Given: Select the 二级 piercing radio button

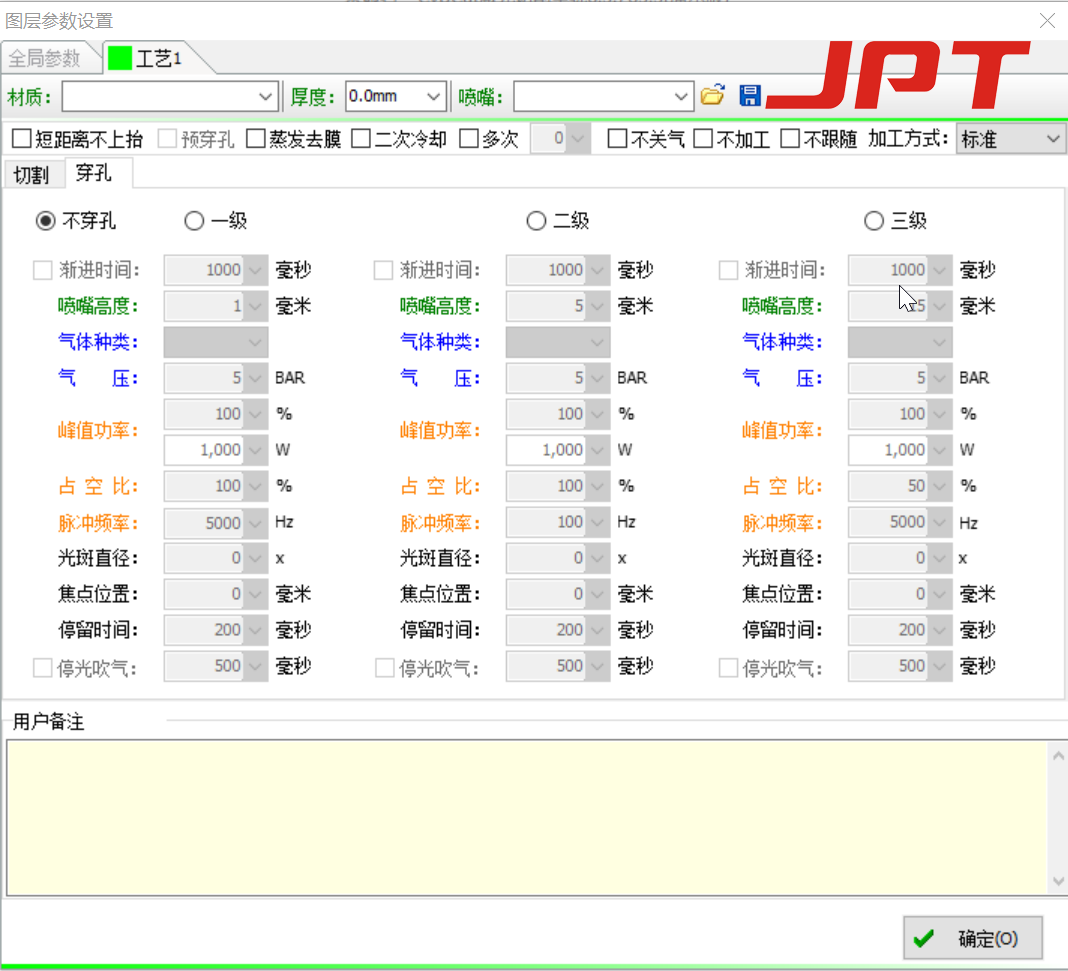Looking at the screenshot, I should click(536, 221).
